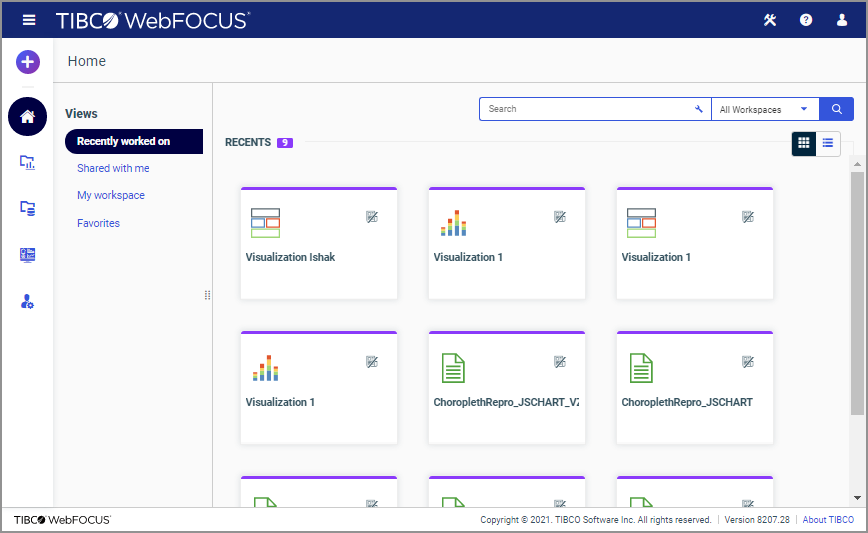Click the edit icon on ChoroplethRepro_JSCHART card
868x533 pixels.
pyautogui.click(x=748, y=362)
